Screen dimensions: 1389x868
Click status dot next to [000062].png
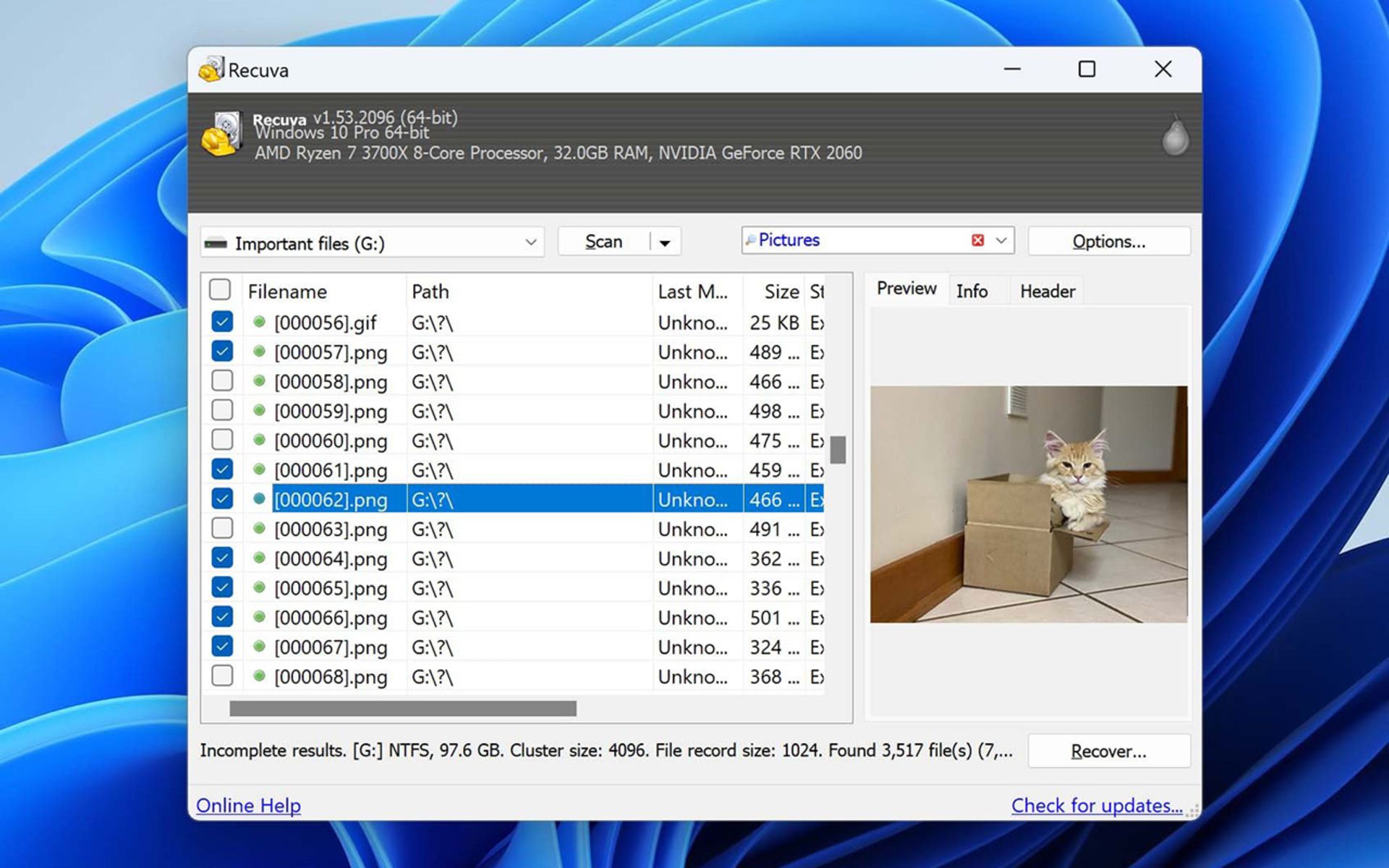tap(259, 499)
